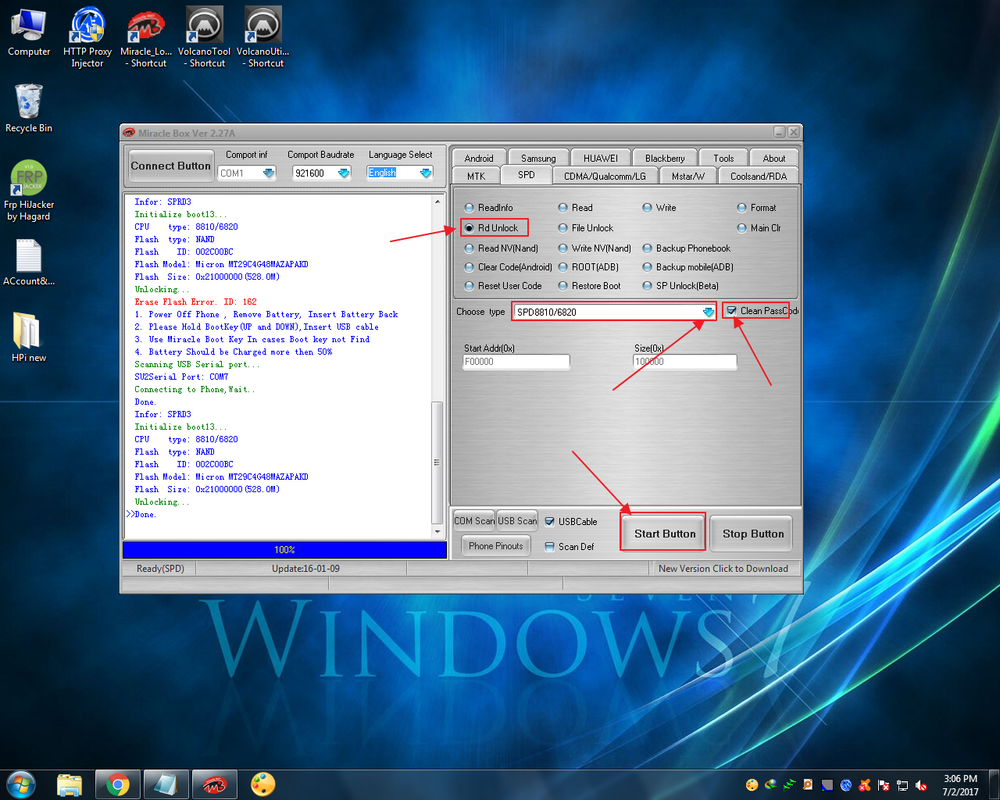Open the Windows Start menu orb
The image size is (1000, 800).
[20, 784]
